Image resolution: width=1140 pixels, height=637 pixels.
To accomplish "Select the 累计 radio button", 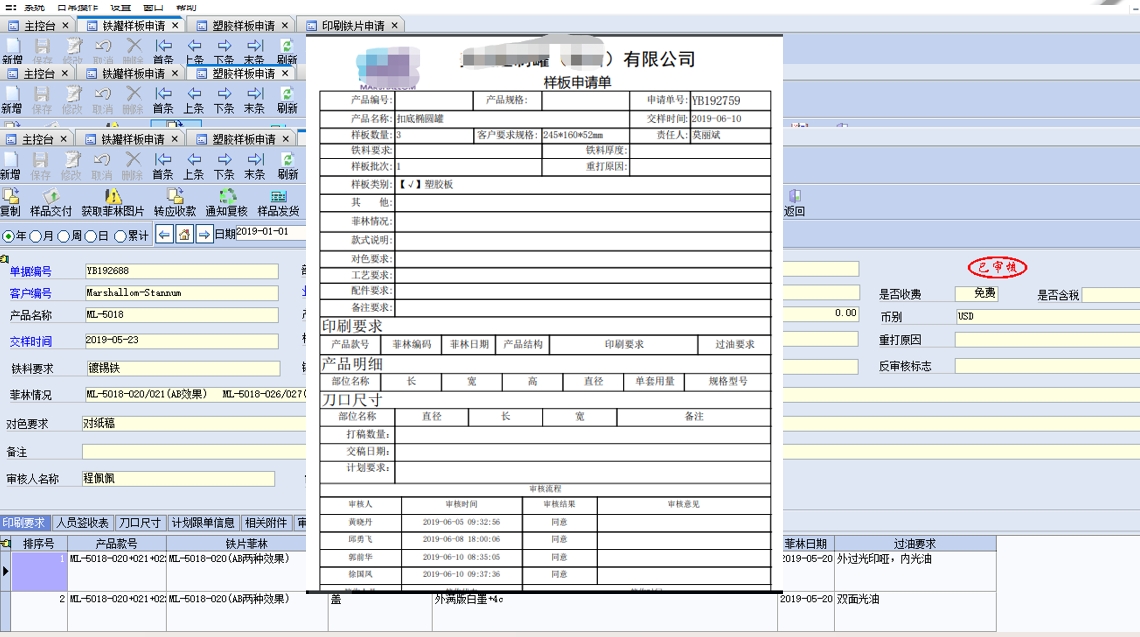I will click(120, 236).
